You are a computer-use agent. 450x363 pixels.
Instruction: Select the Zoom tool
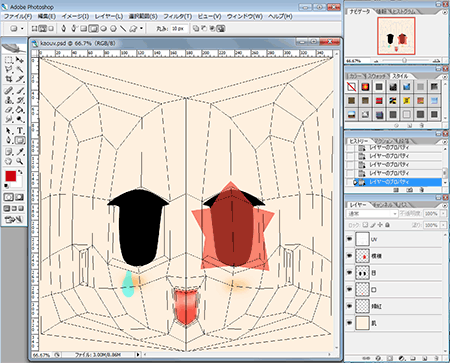coord(19,161)
